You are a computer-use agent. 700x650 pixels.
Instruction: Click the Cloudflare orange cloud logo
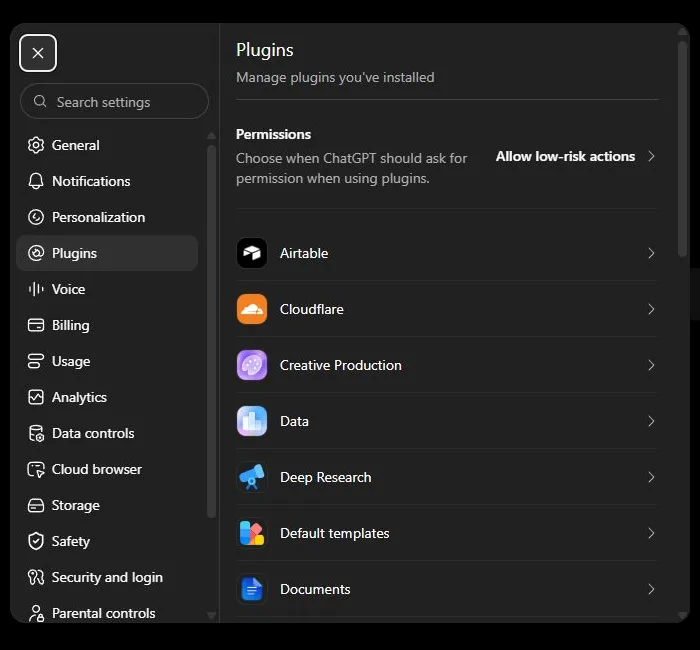coord(252,309)
